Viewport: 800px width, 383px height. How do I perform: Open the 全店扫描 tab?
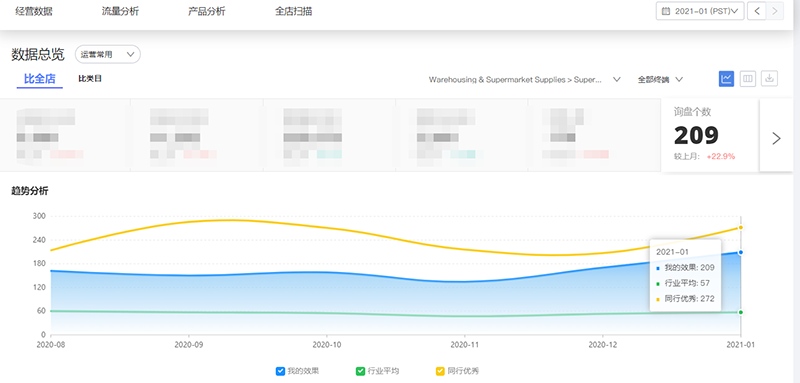click(293, 11)
